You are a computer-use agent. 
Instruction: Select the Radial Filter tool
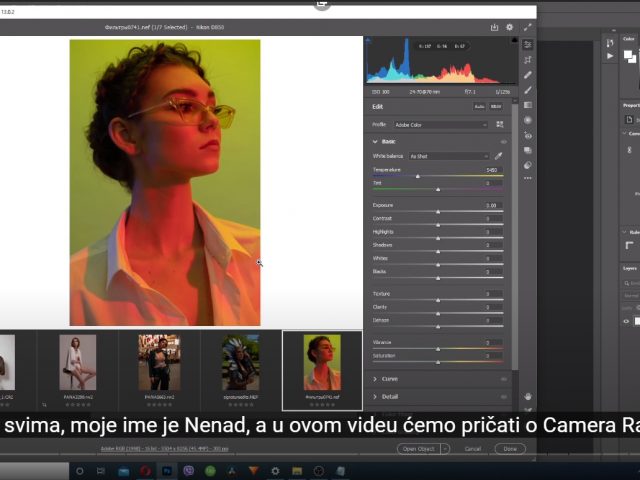click(528, 120)
